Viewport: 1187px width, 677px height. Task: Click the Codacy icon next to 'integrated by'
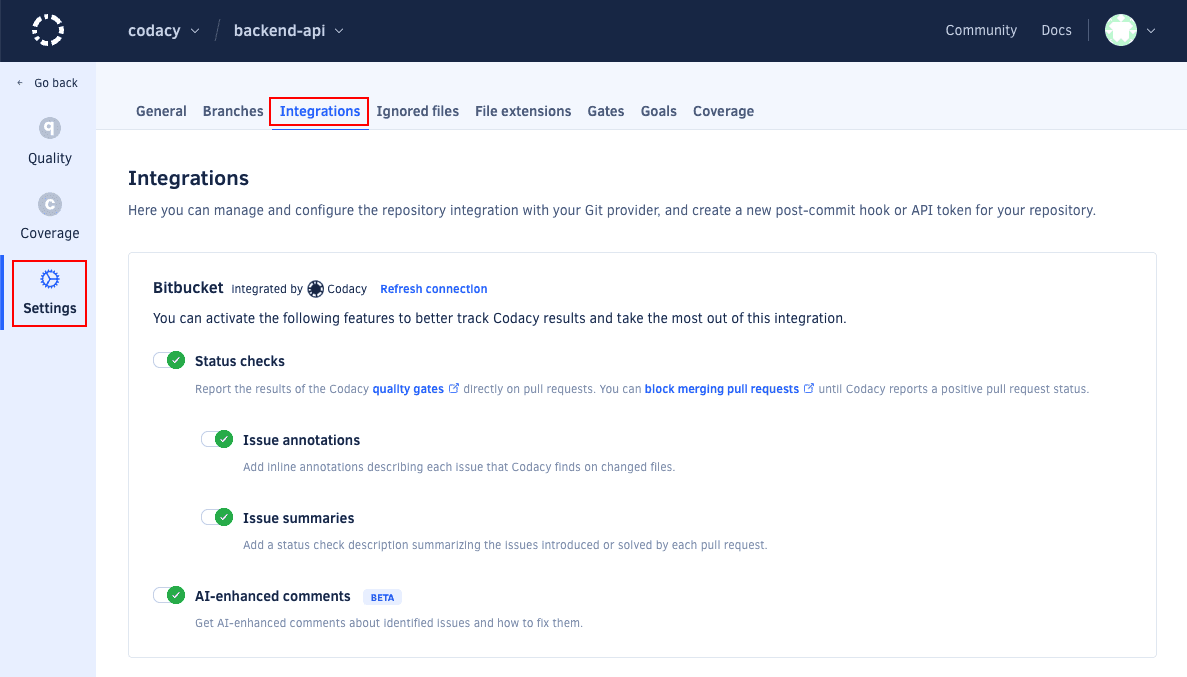point(315,288)
